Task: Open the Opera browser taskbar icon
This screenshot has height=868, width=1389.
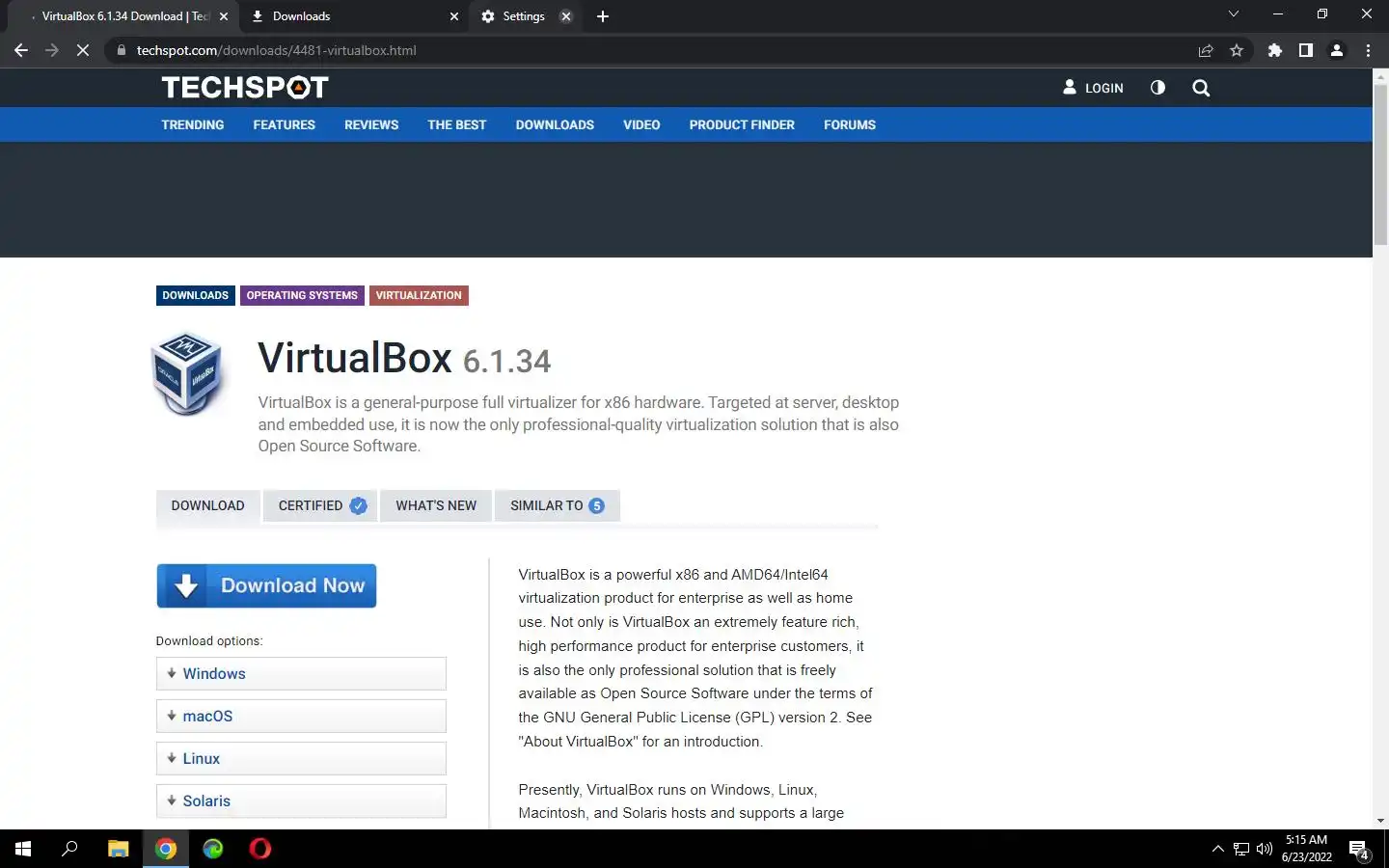Action: (x=260, y=849)
